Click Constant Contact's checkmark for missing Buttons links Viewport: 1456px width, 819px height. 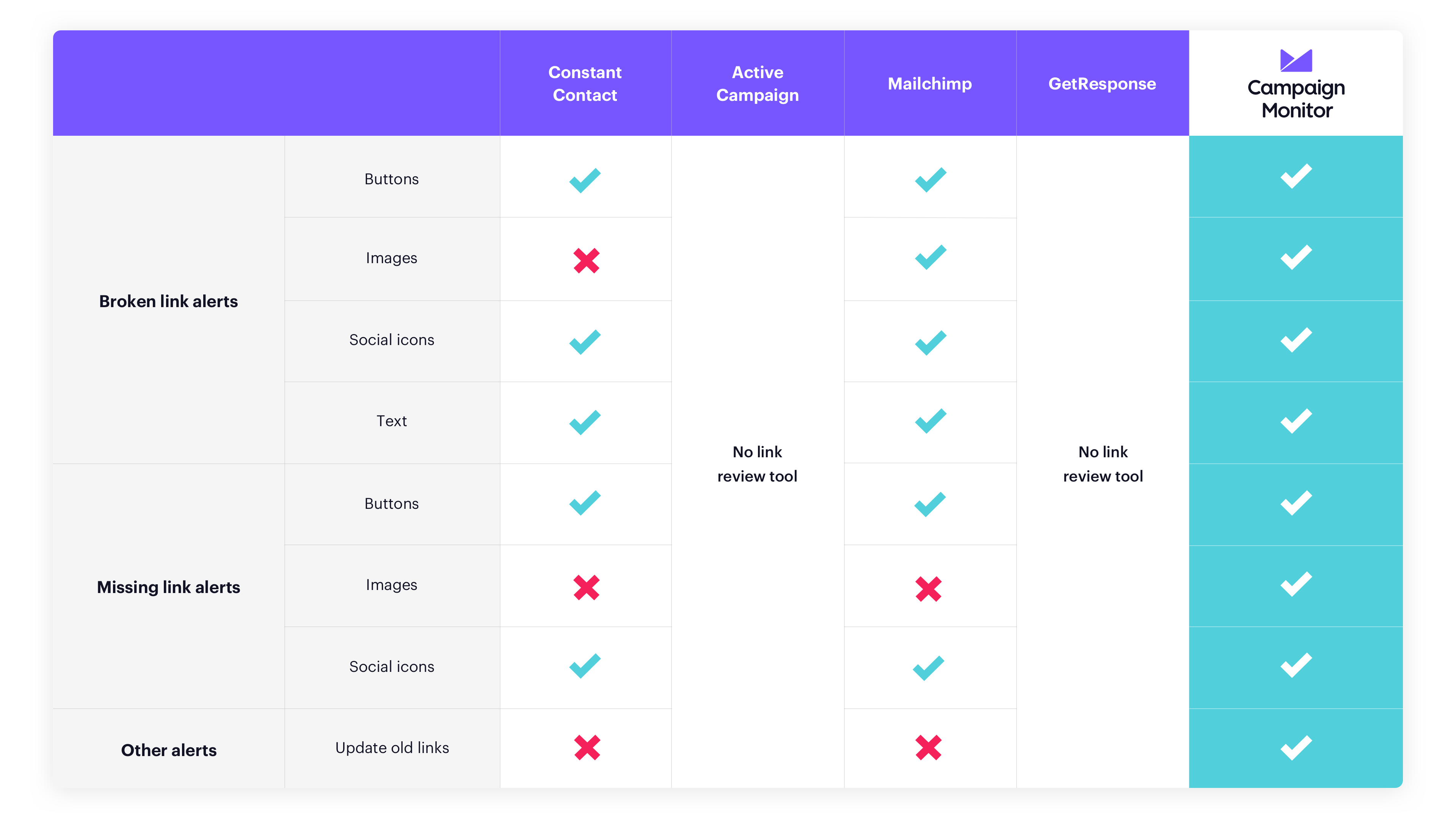point(585,503)
